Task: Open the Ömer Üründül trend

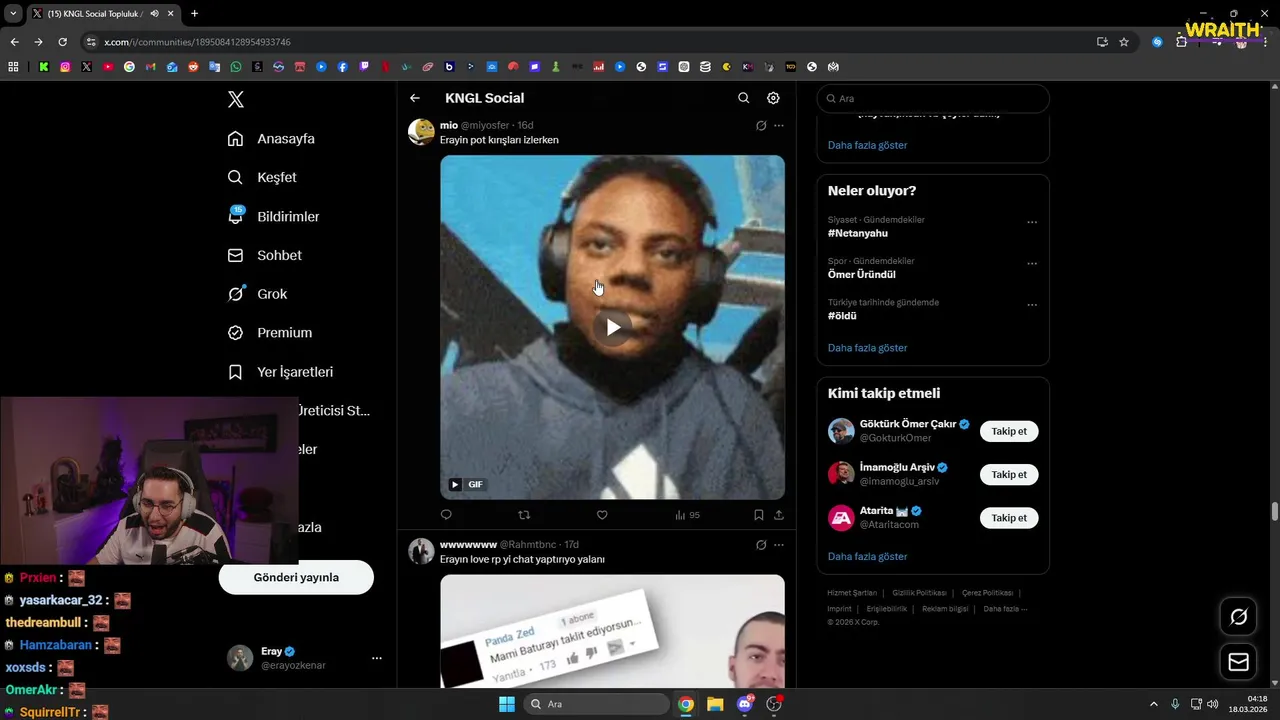Action: (861, 274)
